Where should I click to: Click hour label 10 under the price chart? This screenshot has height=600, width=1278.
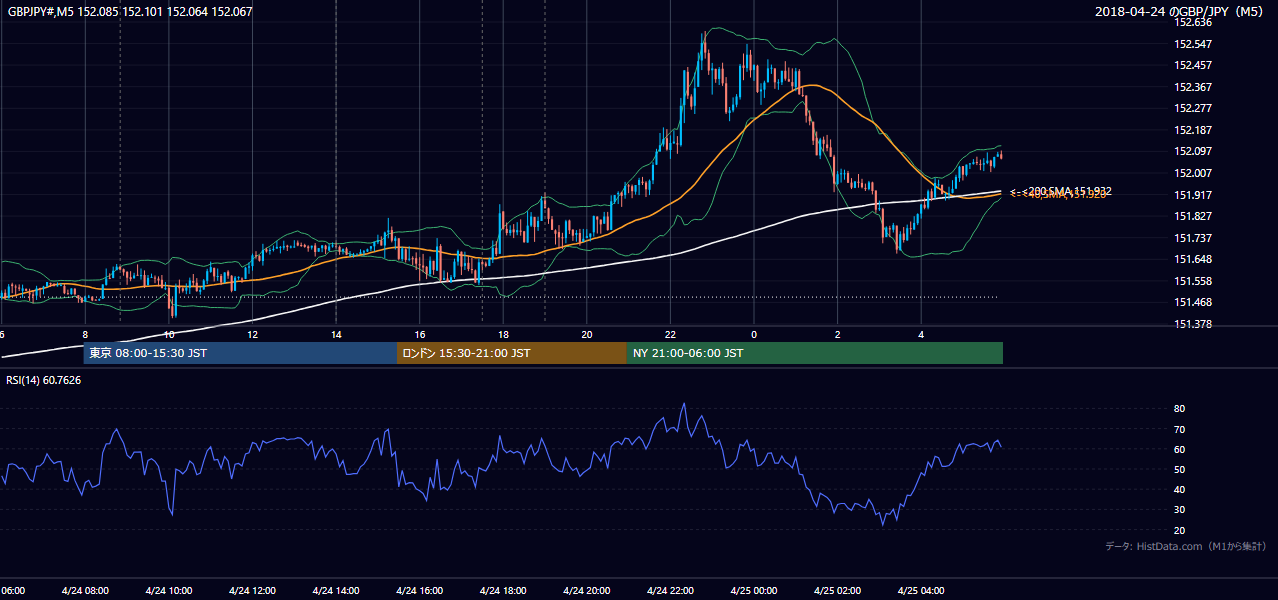point(169,334)
